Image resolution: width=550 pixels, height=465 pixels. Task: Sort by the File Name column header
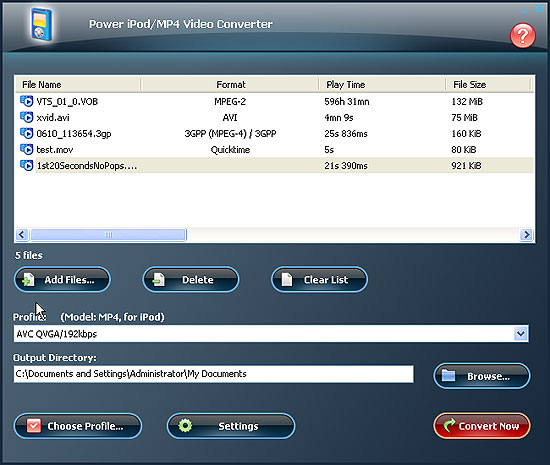(78, 85)
